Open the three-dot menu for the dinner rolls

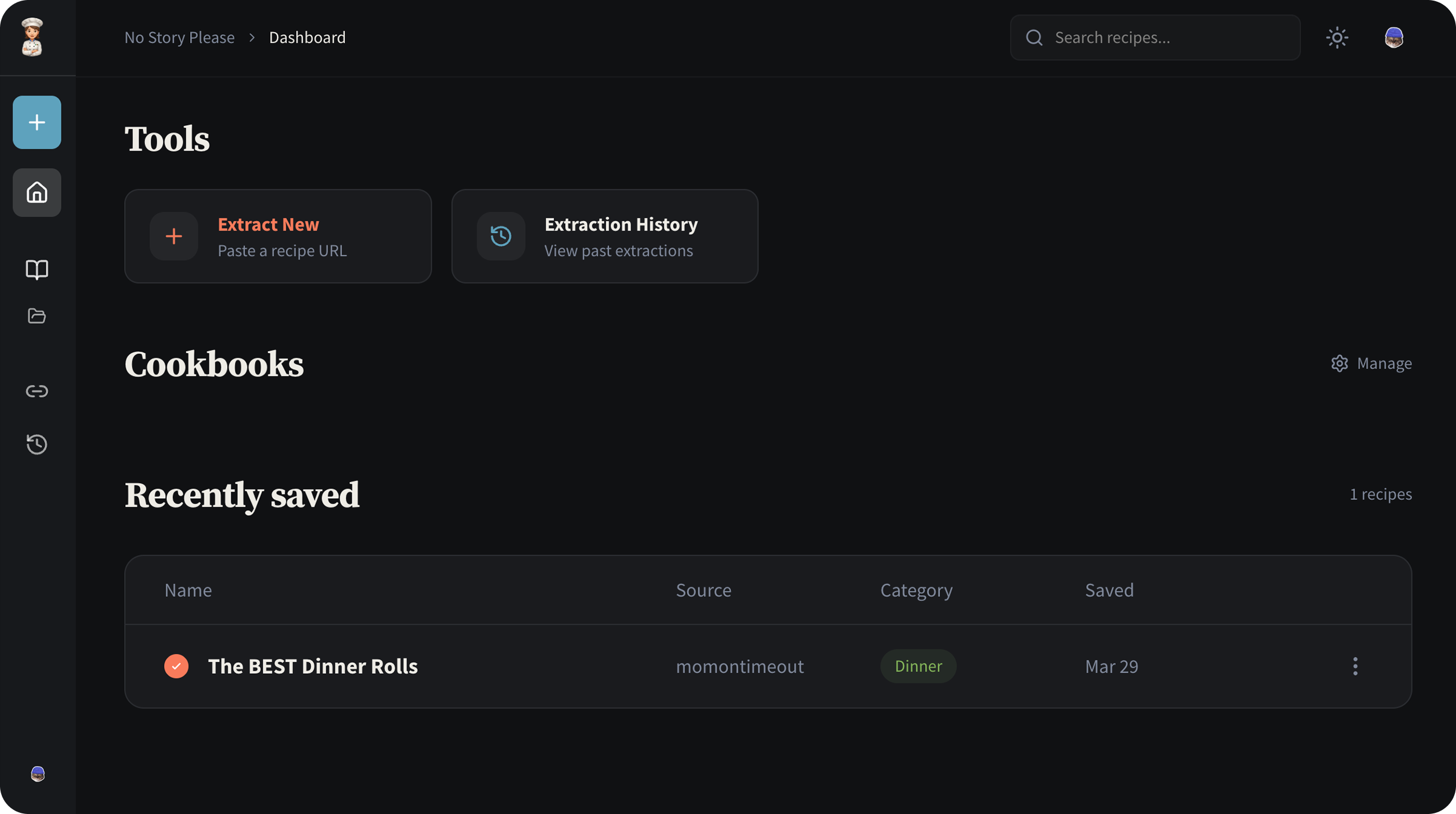click(1355, 666)
